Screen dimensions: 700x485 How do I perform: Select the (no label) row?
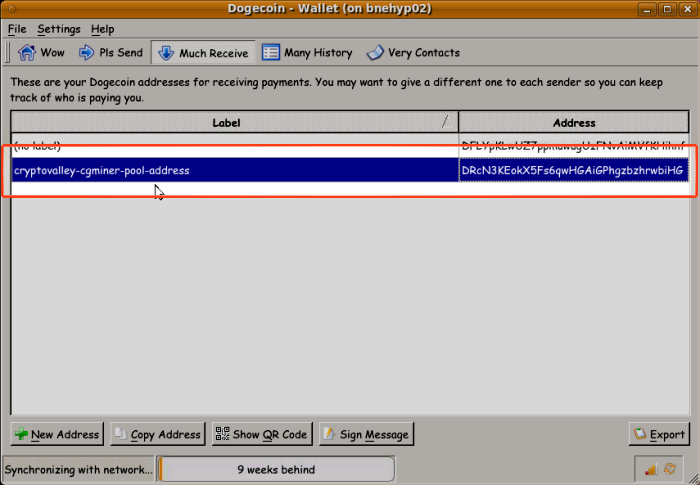[350, 146]
